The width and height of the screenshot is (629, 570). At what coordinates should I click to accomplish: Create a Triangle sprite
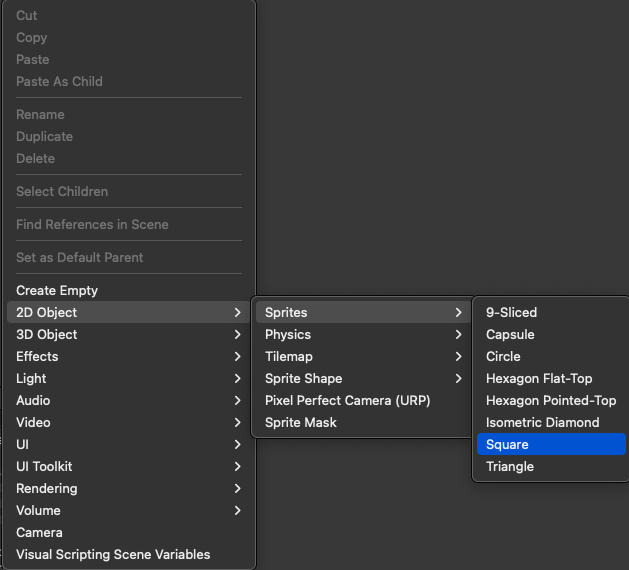[x=551, y=467]
